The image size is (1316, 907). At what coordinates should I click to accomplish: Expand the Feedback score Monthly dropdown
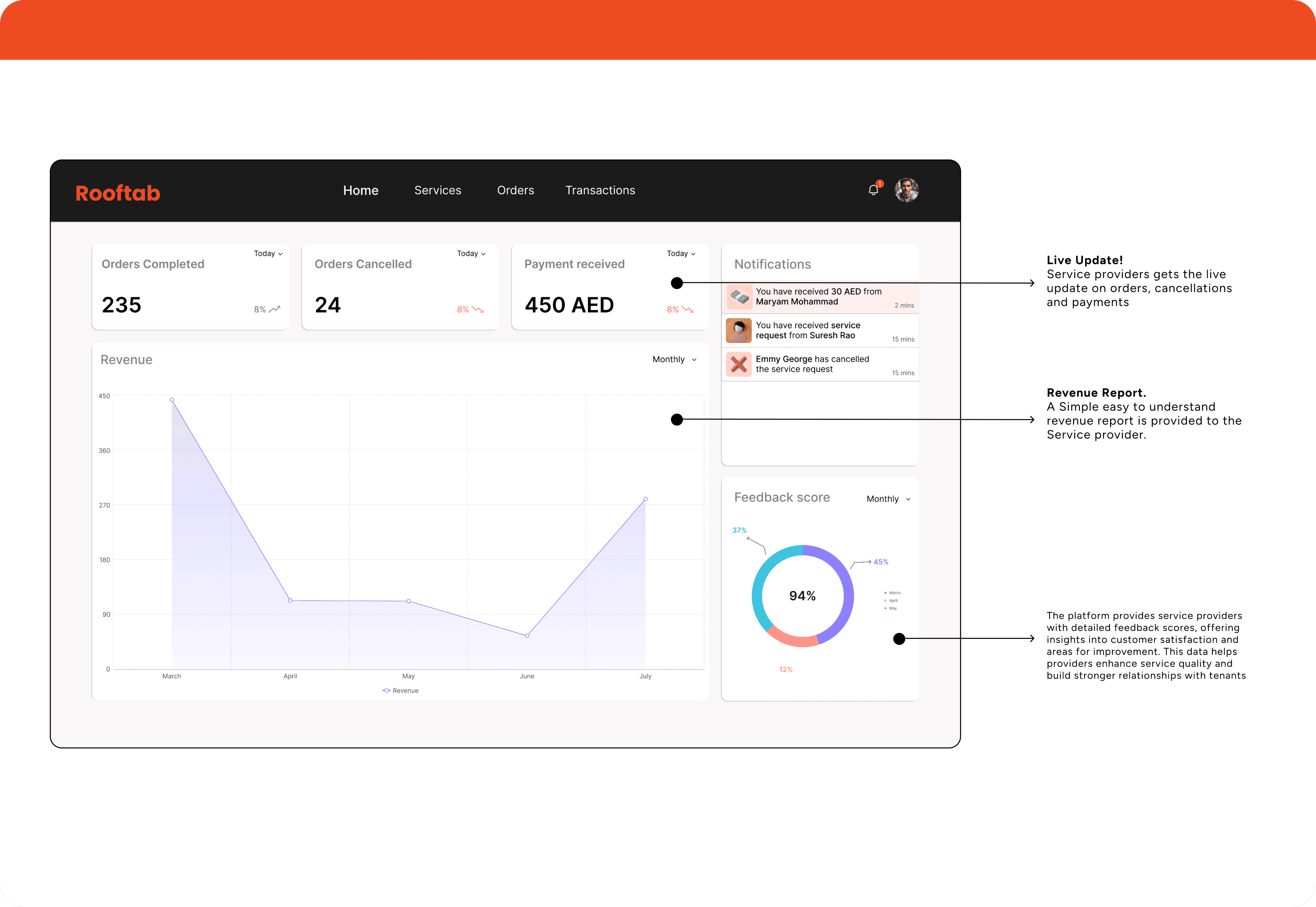pyautogui.click(x=888, y=499)
